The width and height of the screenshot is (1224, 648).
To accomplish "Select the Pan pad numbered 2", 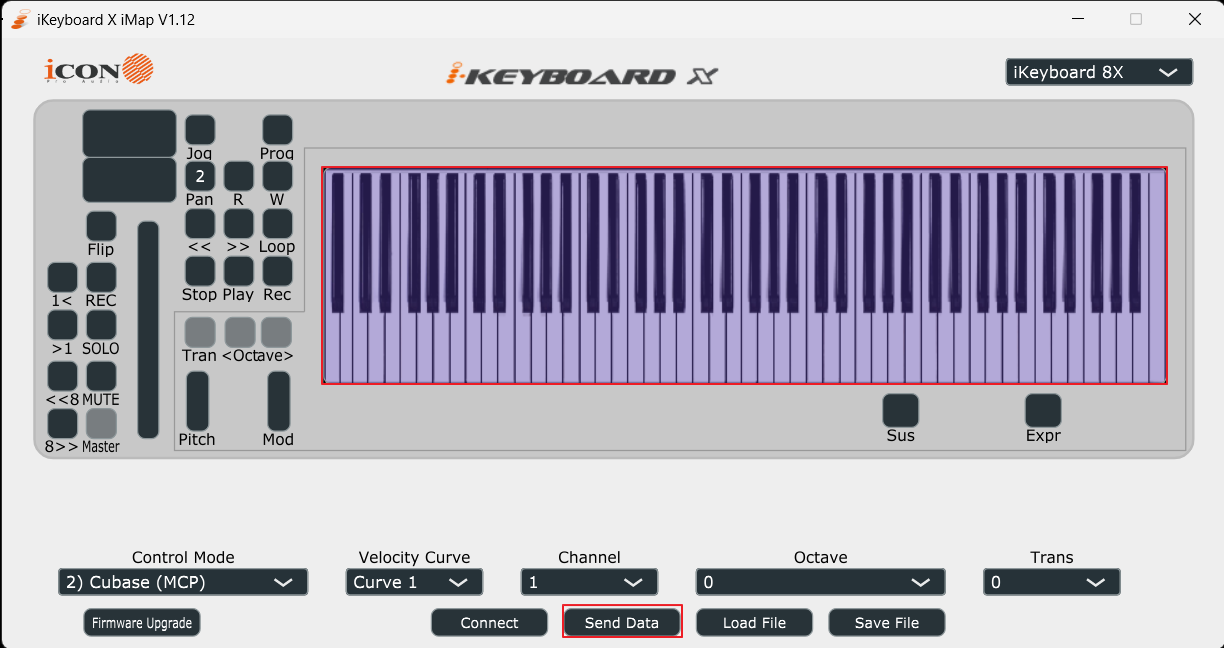I will [x=200, y=176].
